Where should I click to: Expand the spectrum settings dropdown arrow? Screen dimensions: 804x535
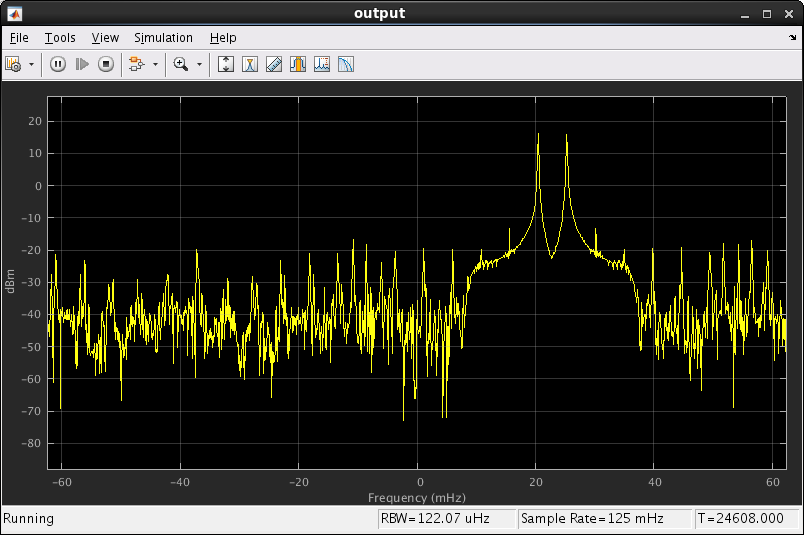coord(32,64)
